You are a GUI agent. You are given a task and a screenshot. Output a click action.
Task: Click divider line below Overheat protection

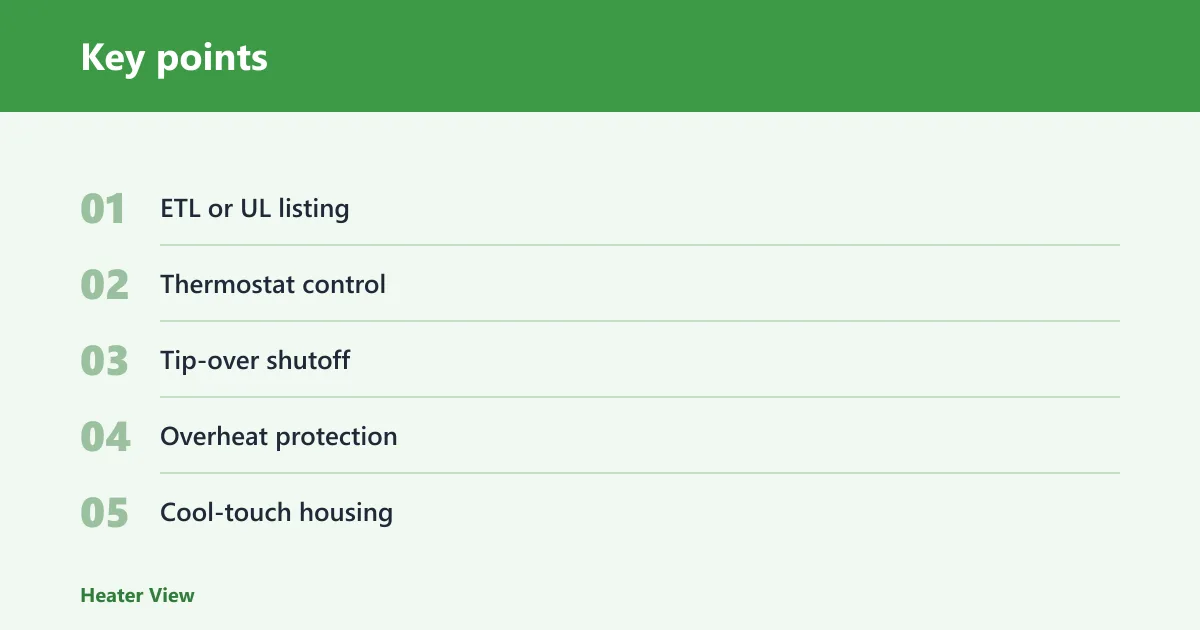pos(640,473)
